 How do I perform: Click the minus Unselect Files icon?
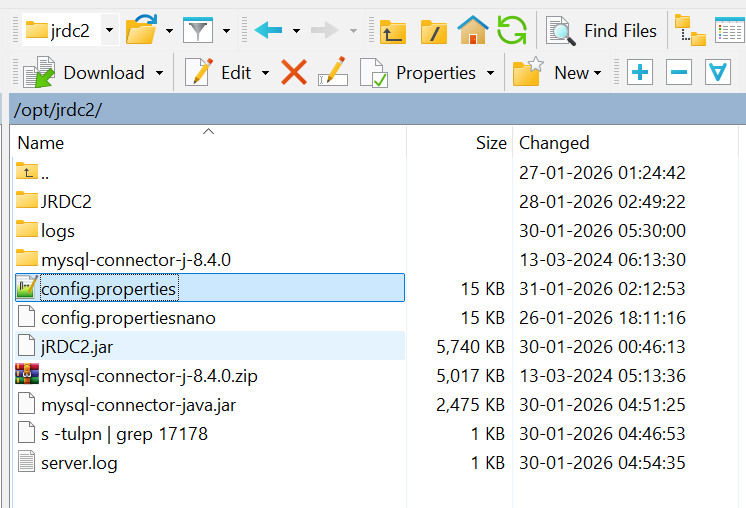(x=678, y=72)
